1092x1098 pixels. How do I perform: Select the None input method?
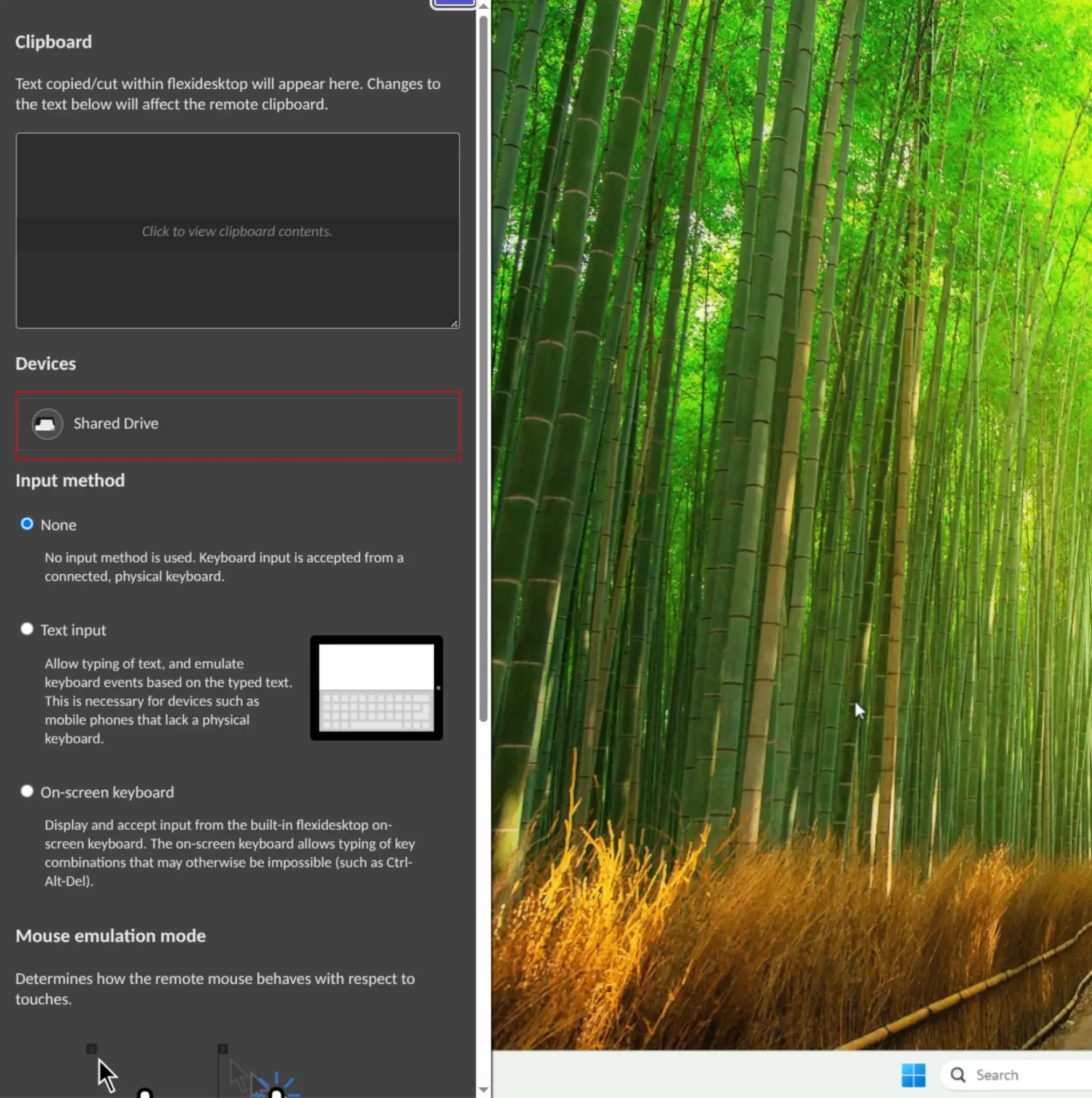pos(27,524)
